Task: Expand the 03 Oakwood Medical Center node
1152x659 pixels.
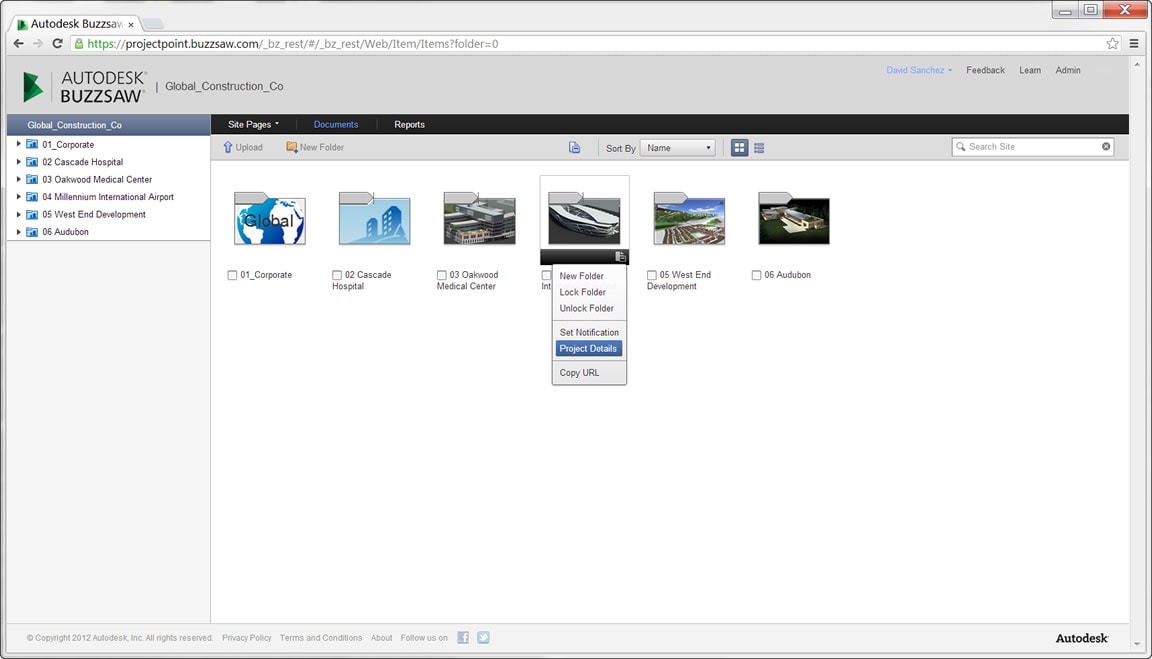Action: (x=18, y=179)
